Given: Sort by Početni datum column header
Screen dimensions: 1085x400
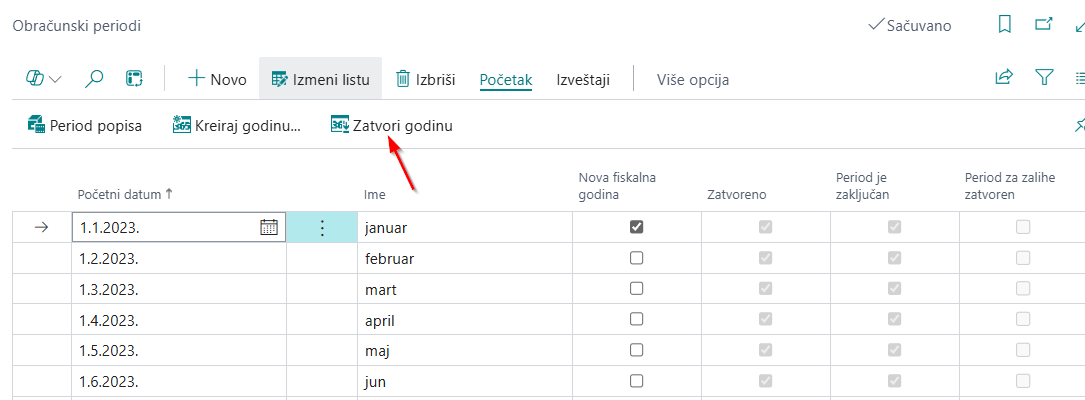Looking at the screenshot, I should pos(125,194).
